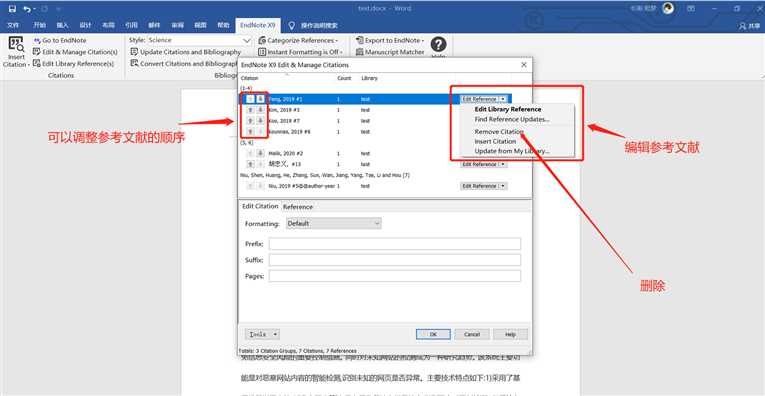Screen dimensions: 765x396
Task: Open the 视图 ribbon tab
Action: [200, 25]
